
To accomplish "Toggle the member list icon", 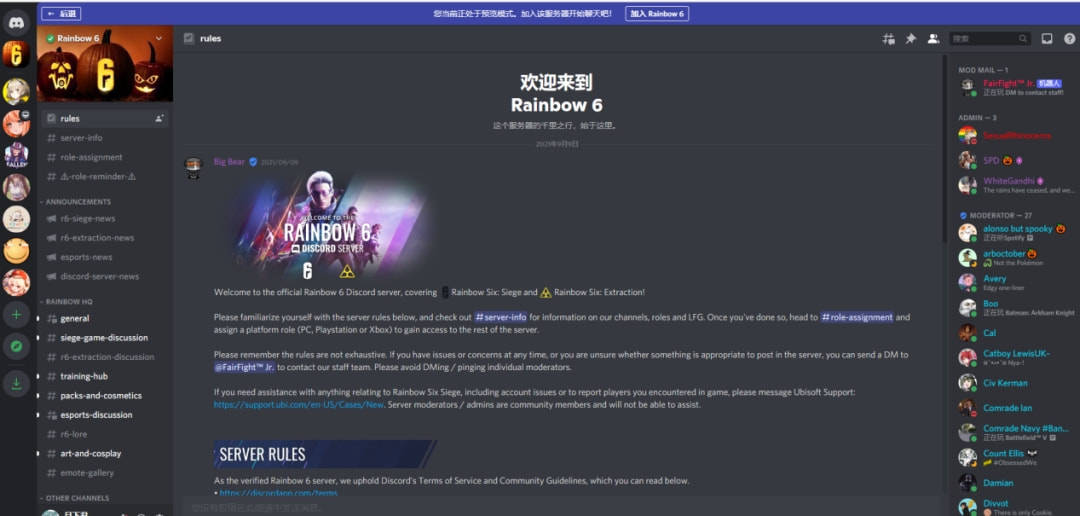I will click(933, 39).
